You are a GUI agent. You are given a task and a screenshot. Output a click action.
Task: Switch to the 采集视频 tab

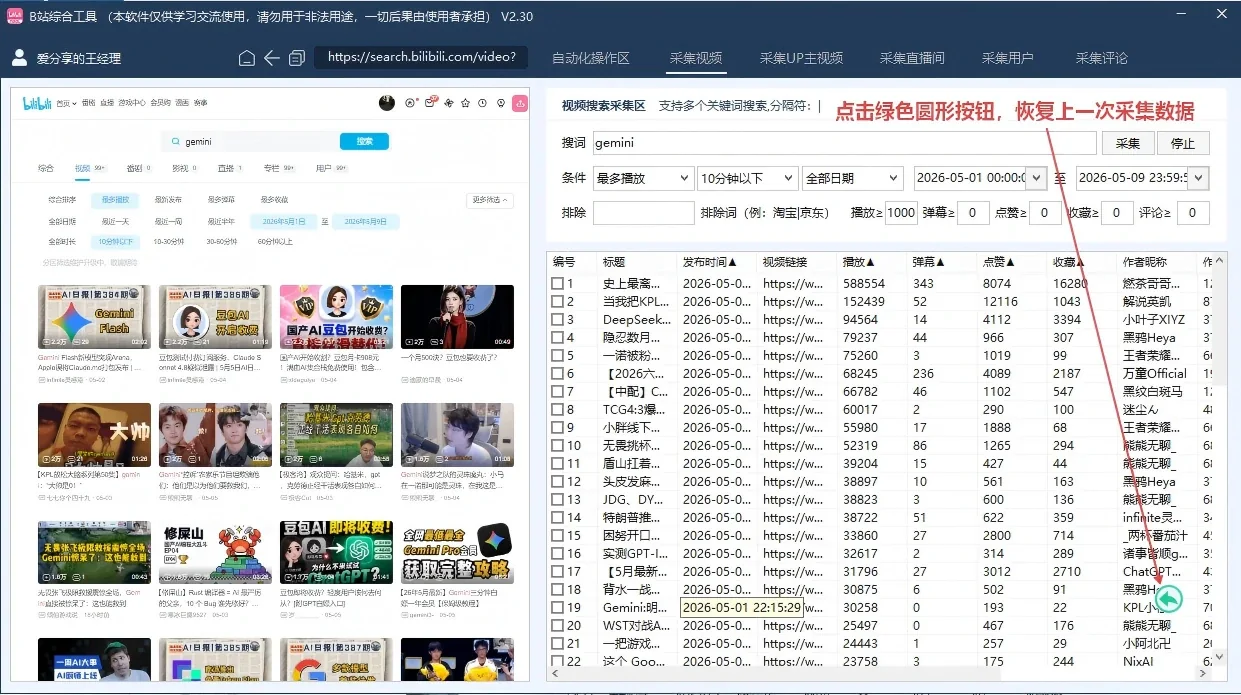(x=695, y=58)
